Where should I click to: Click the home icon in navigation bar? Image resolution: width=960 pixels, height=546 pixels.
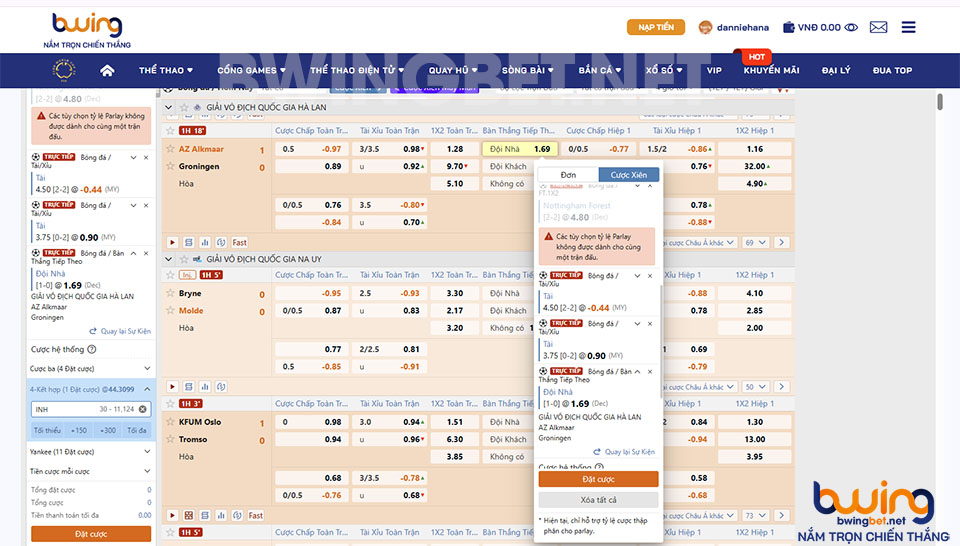click(107, 70)
